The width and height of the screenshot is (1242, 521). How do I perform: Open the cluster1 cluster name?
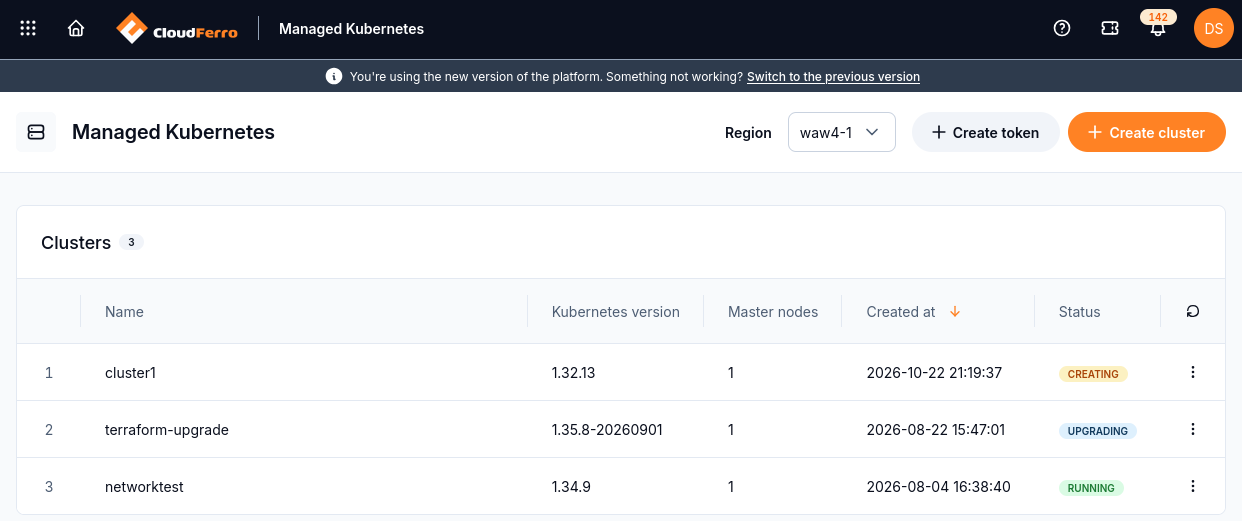coord(130,372)
